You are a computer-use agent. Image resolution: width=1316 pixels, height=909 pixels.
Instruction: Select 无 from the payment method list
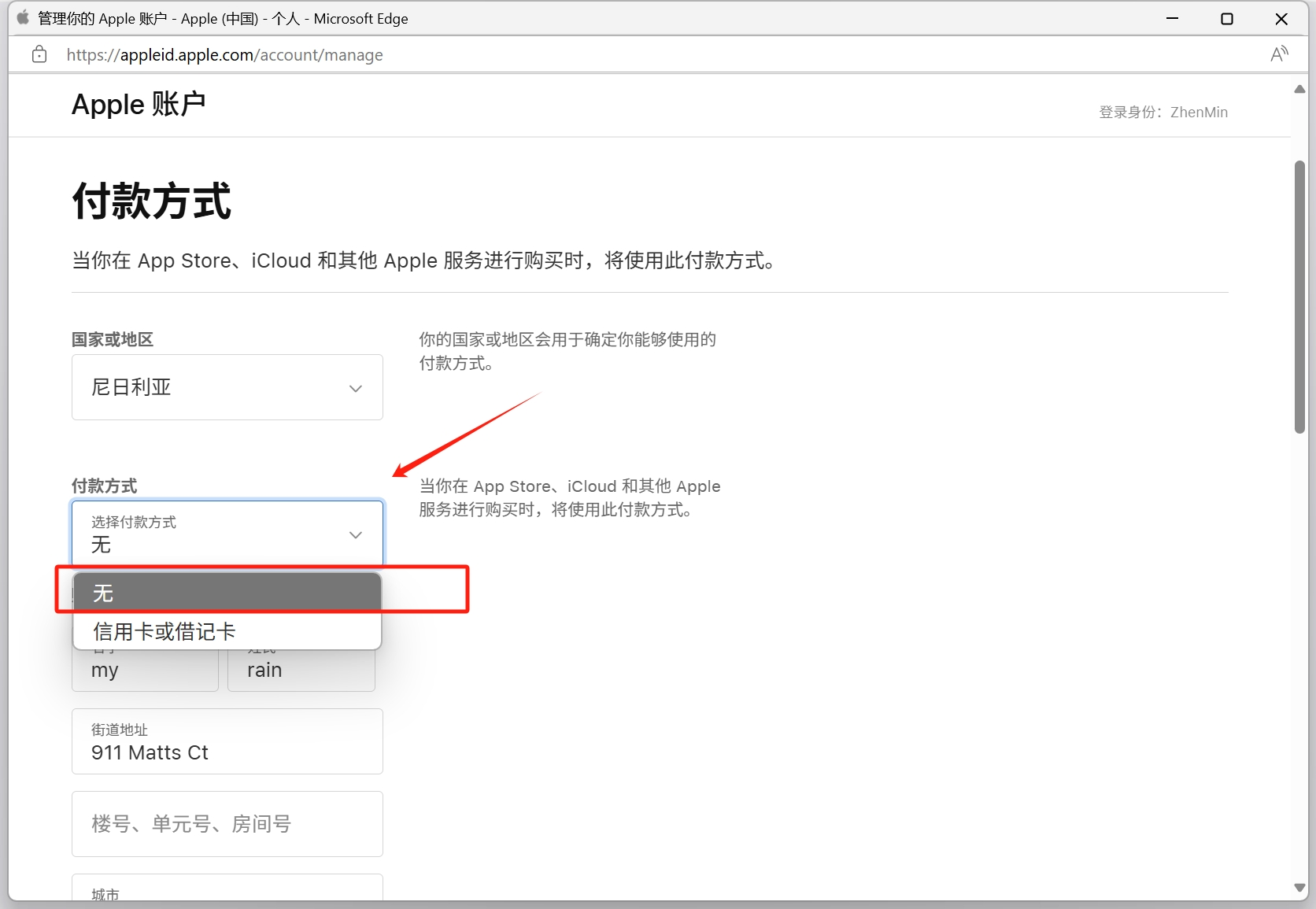pyautogui.click(x=227, y=593)
